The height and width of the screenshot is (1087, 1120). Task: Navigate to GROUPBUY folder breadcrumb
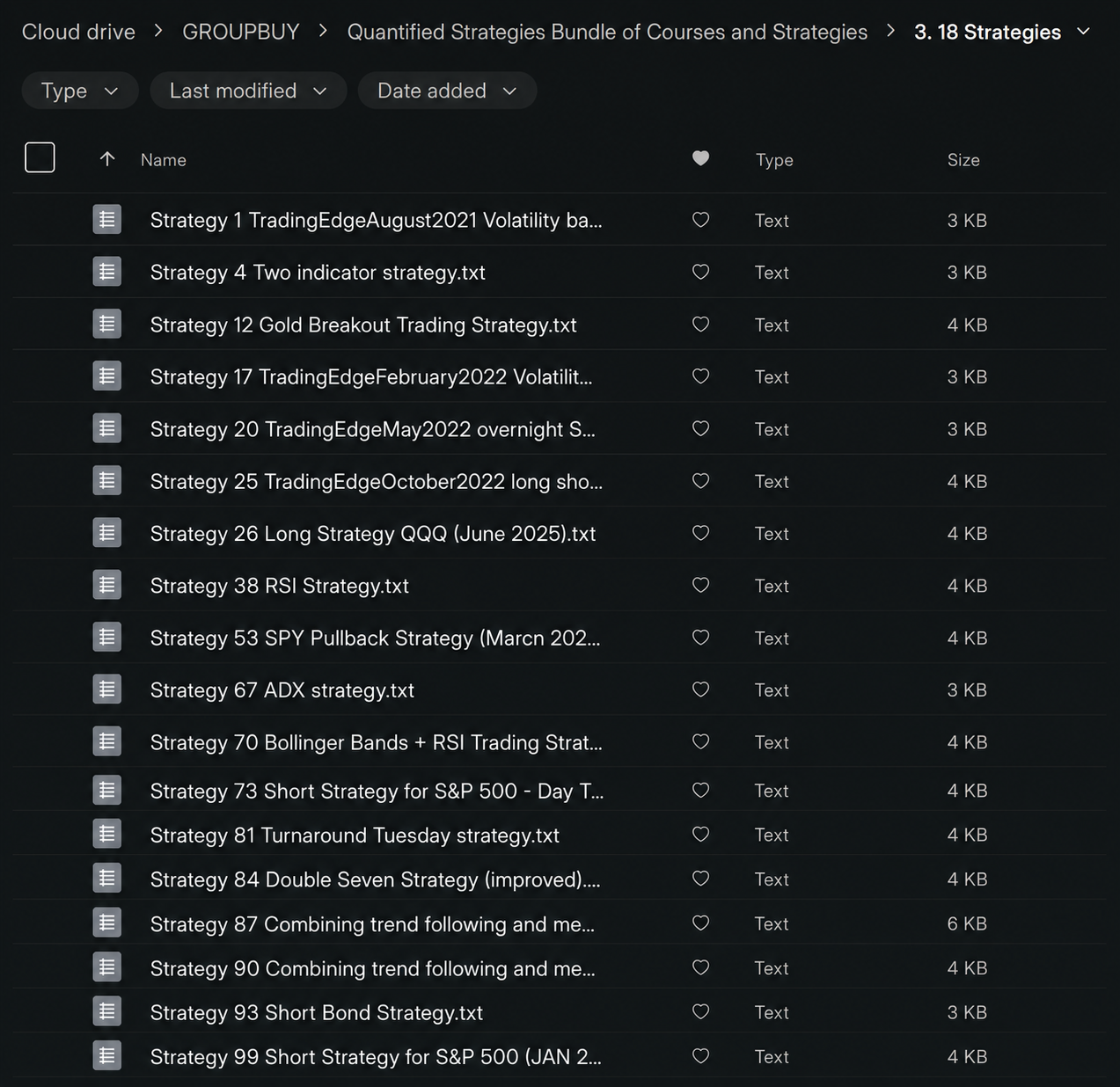point(240,32)
